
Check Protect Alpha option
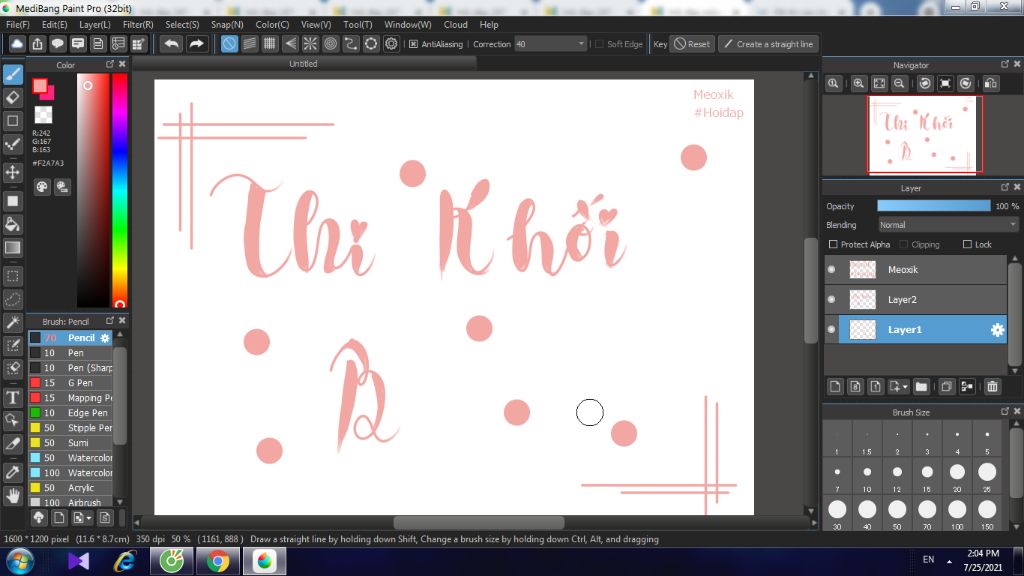point(833,244)
